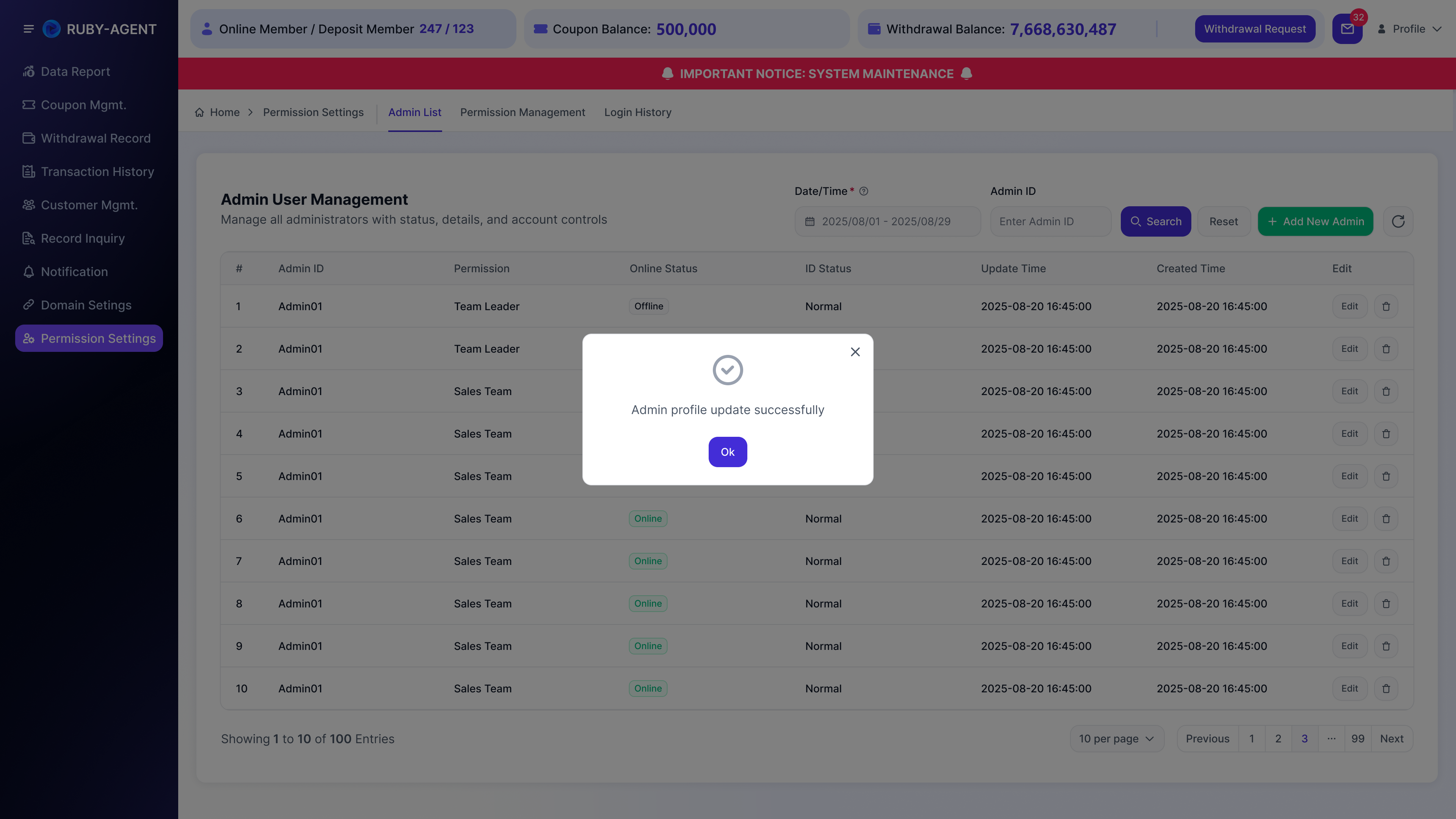Click the RUBY-AGENT logo icon

pos(52,29)
